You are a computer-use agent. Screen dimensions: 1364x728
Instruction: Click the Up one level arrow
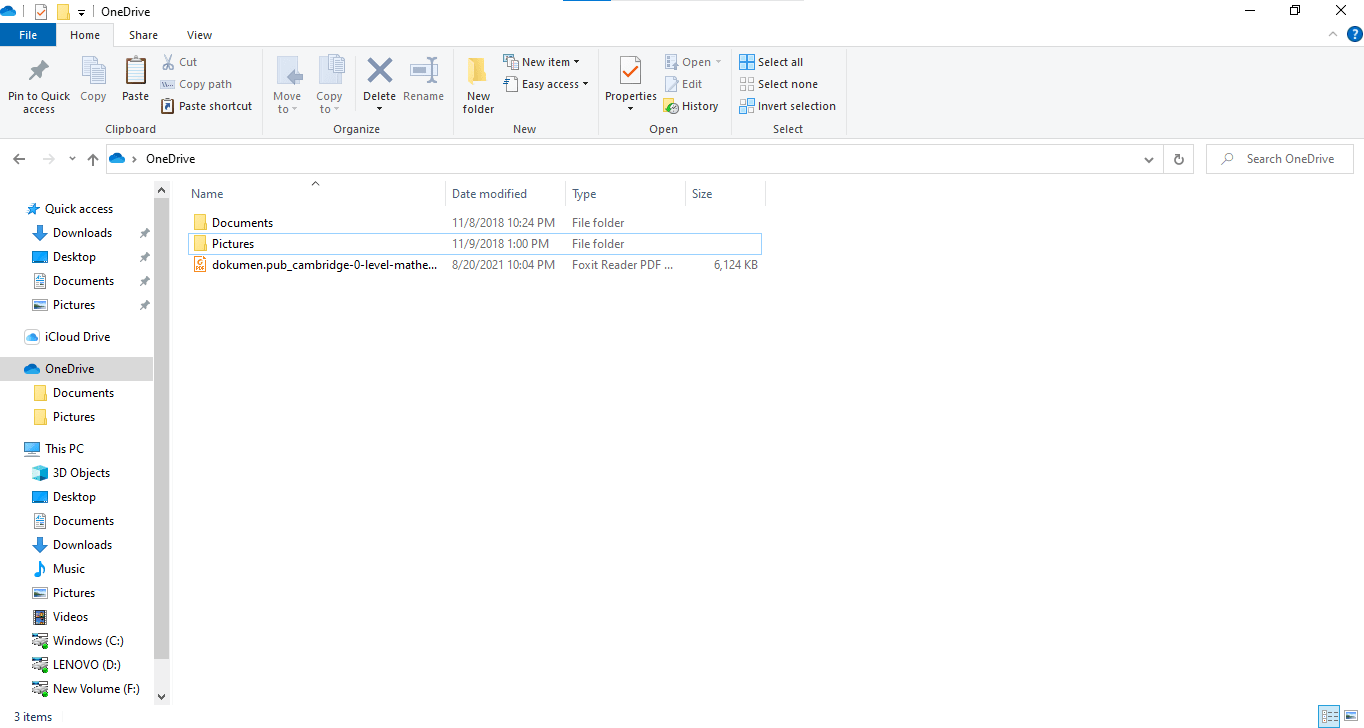pyautogui.click(x=93, y=159)
